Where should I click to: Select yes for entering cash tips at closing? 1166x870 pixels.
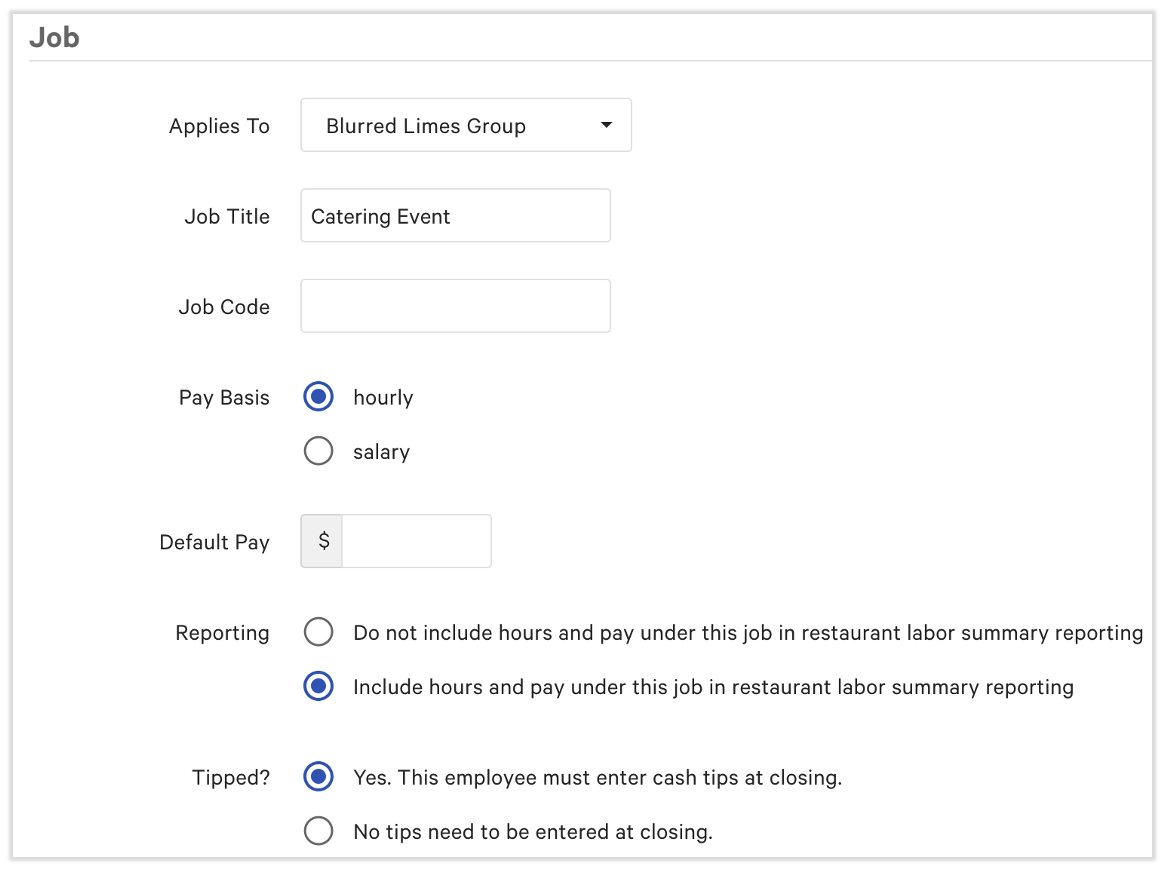(x=318, y=777)
